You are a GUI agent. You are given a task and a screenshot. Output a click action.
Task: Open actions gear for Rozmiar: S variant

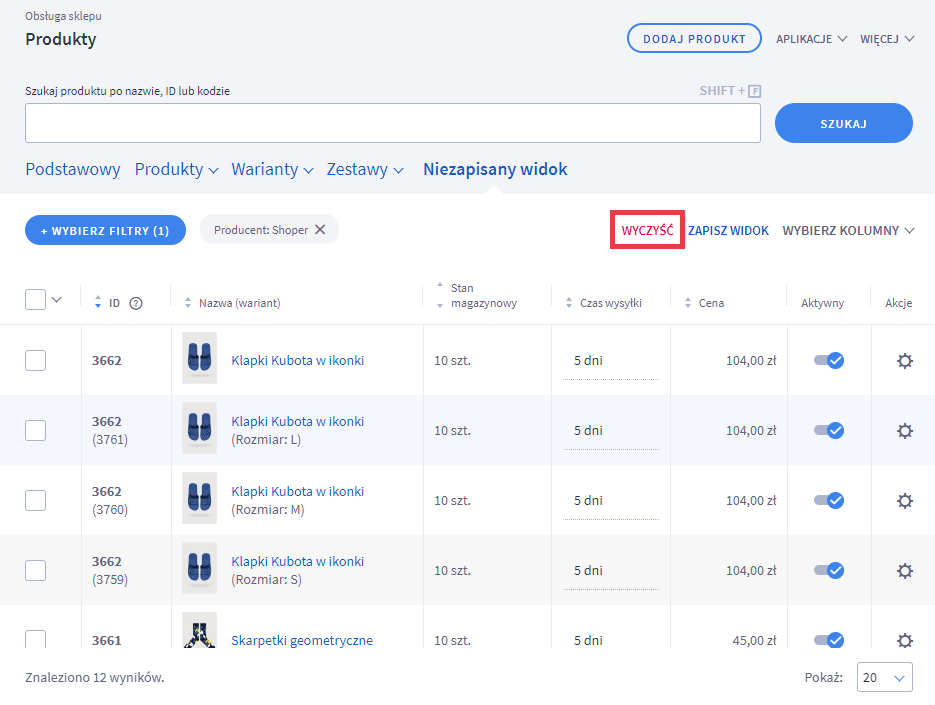904,571
